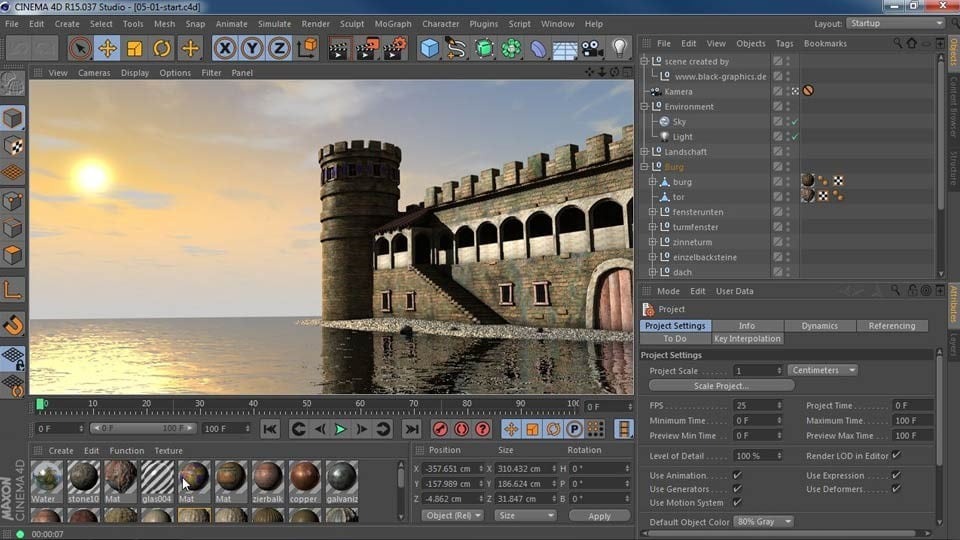Toggle X axis lock
The image size is (960, 540).
(x=225, y=48)
